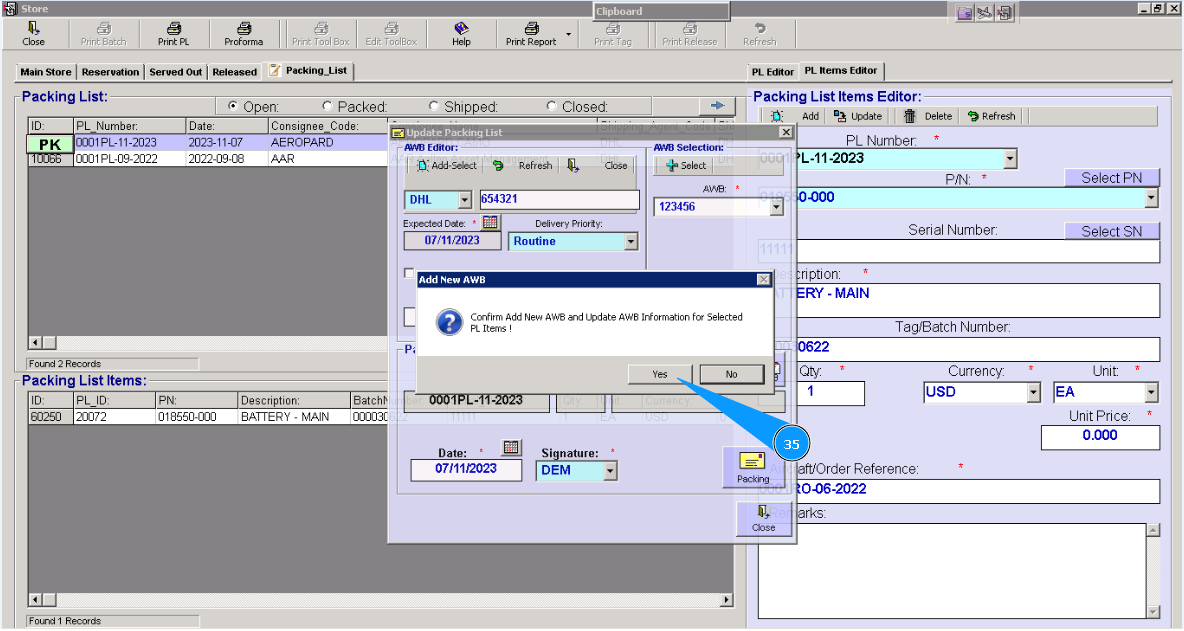Viewport: 1184px width, 631px height.
Task: Click the Remarks text area
Action: [952, 571]
